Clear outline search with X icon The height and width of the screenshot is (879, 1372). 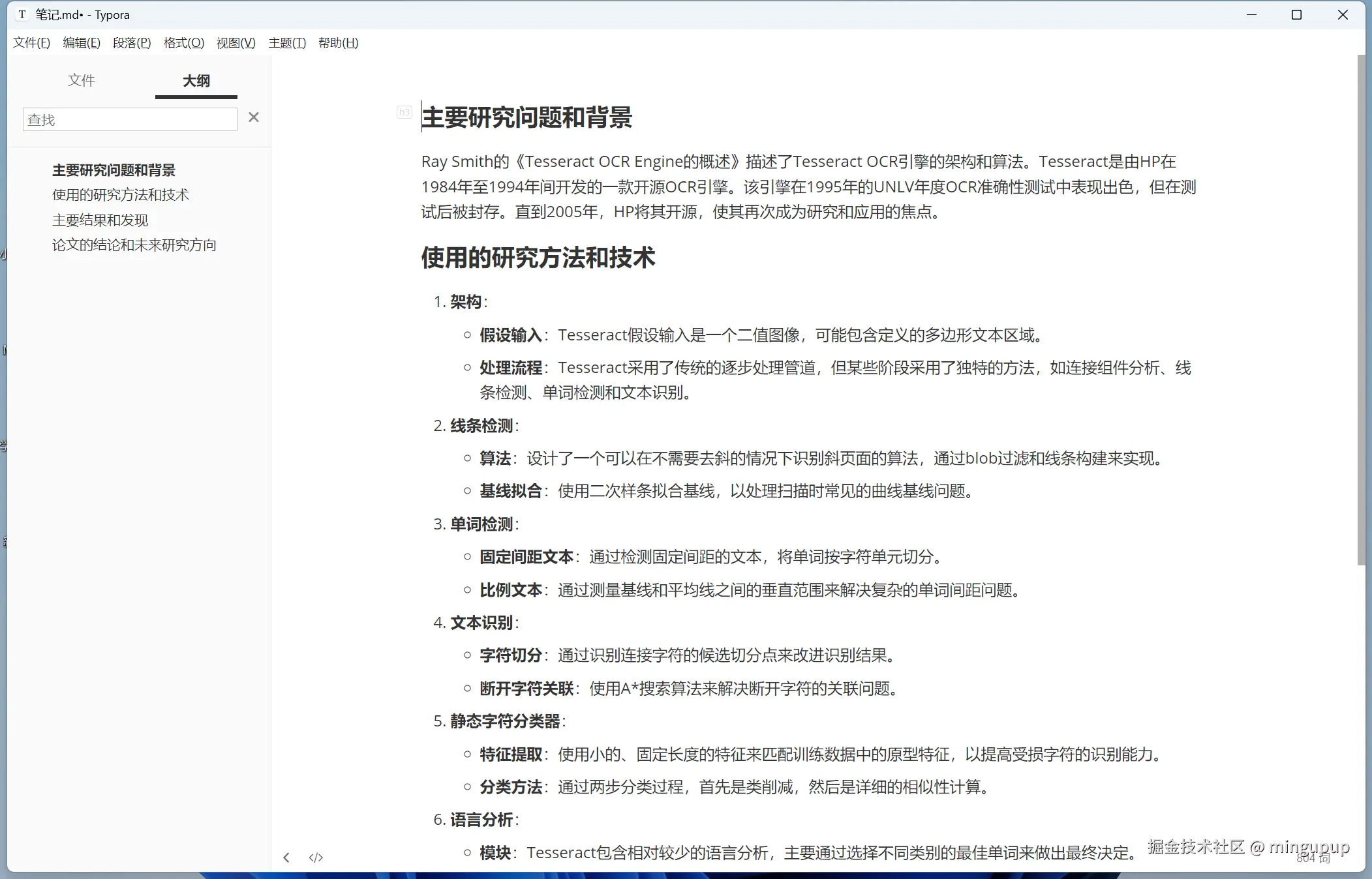[254, 117]
